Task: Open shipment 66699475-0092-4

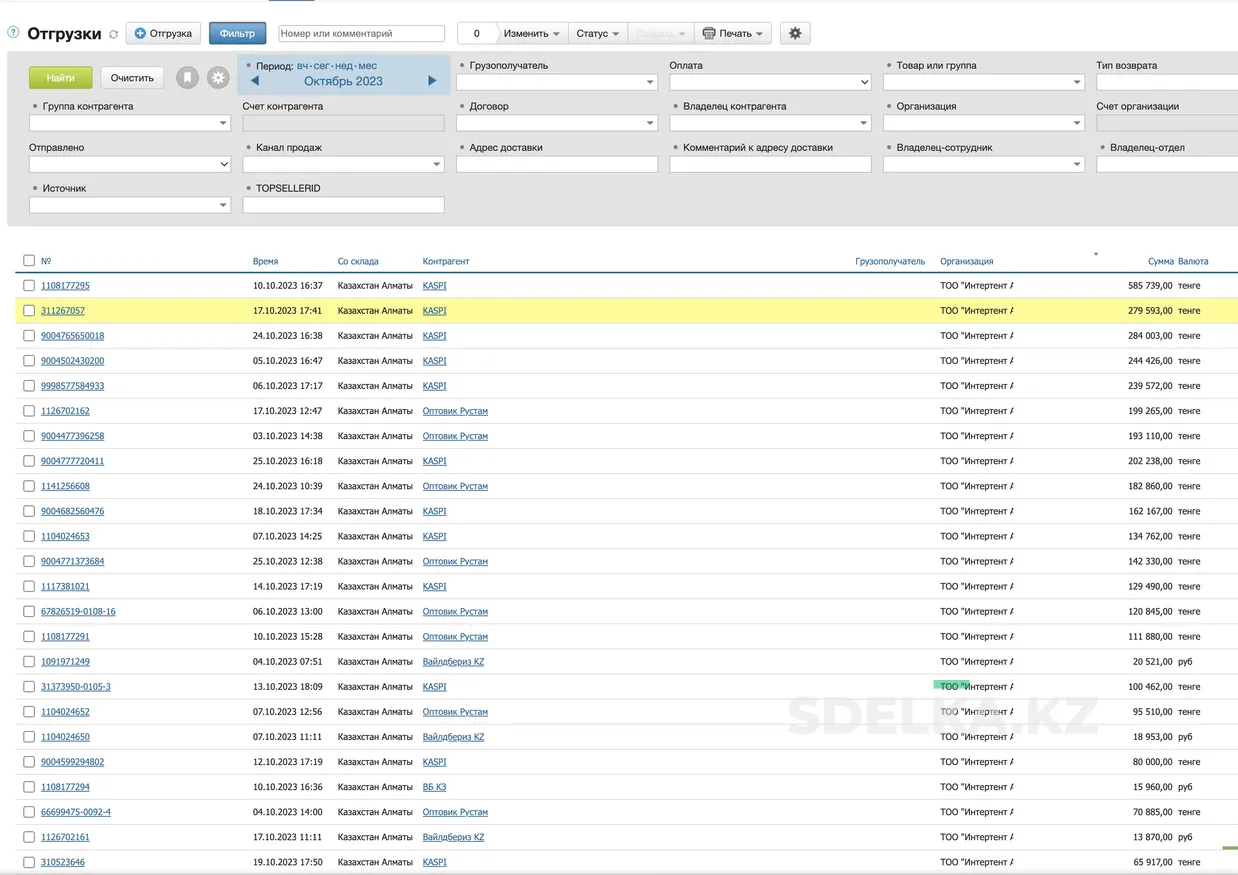Action: click(76, 812)
